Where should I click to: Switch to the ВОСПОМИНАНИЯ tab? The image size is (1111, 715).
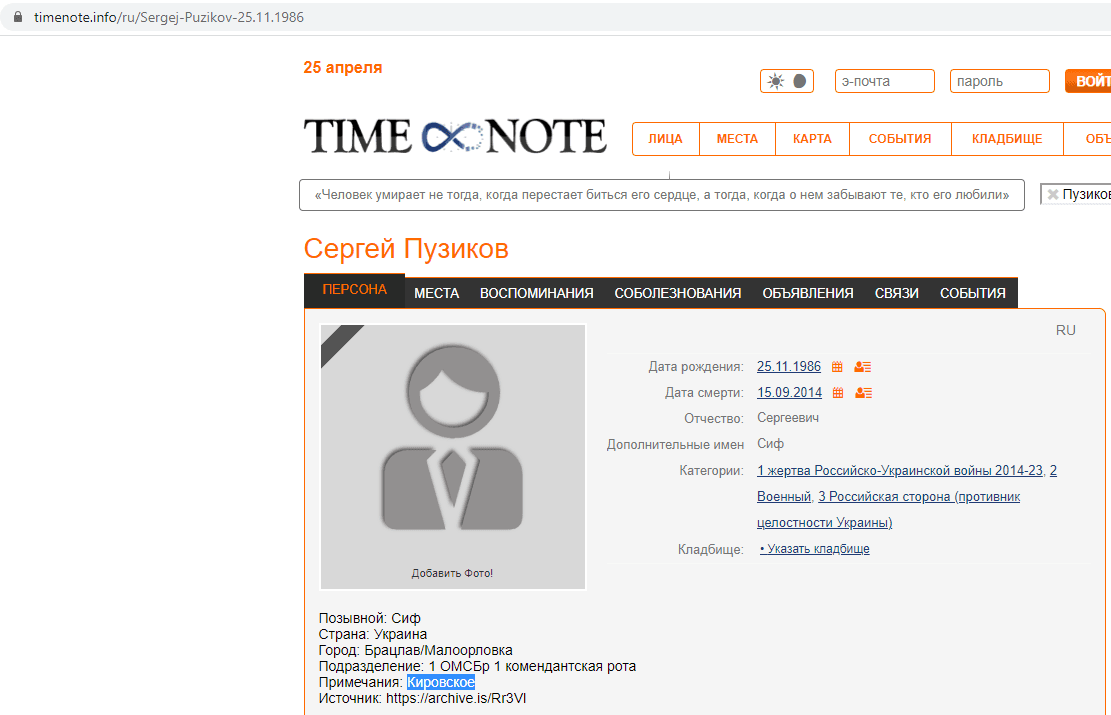pyautogui.click(x=536, y=293)
